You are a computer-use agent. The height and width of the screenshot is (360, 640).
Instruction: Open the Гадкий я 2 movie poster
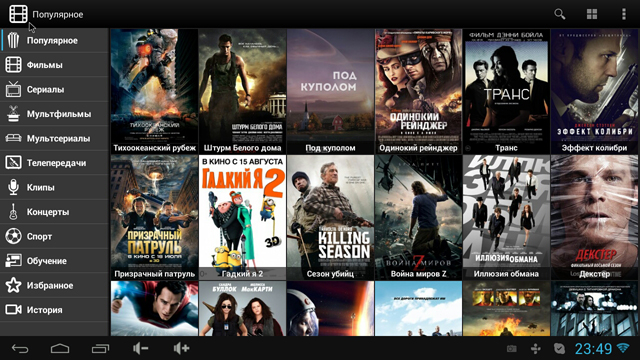pos(242,217)
